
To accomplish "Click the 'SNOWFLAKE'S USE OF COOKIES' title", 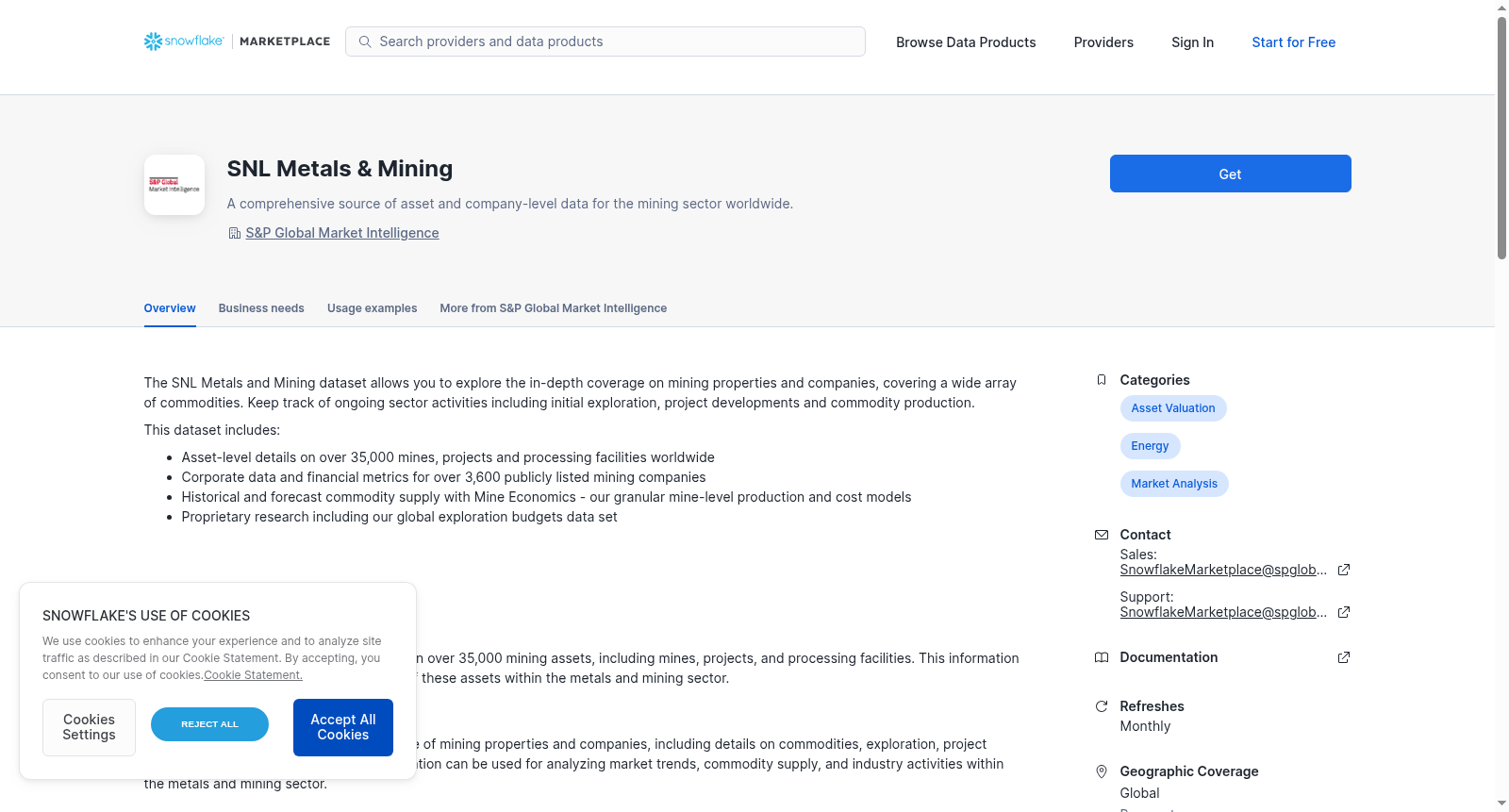I will tap(146, 616).
